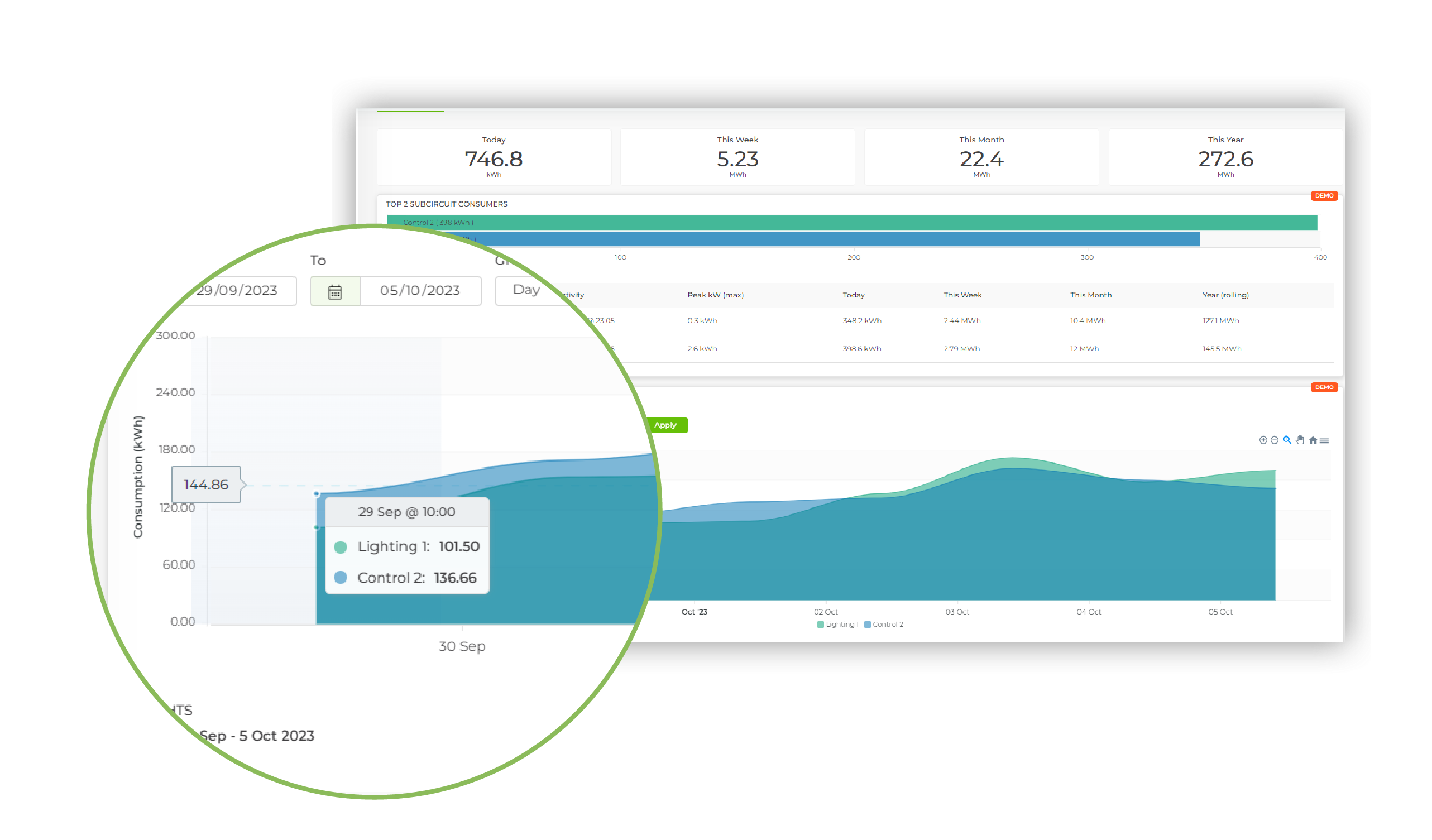The height and width of the screenshot is (840, 1432).
Task: Expand the From date field 29/09/2023
Action: coord(237,291)
